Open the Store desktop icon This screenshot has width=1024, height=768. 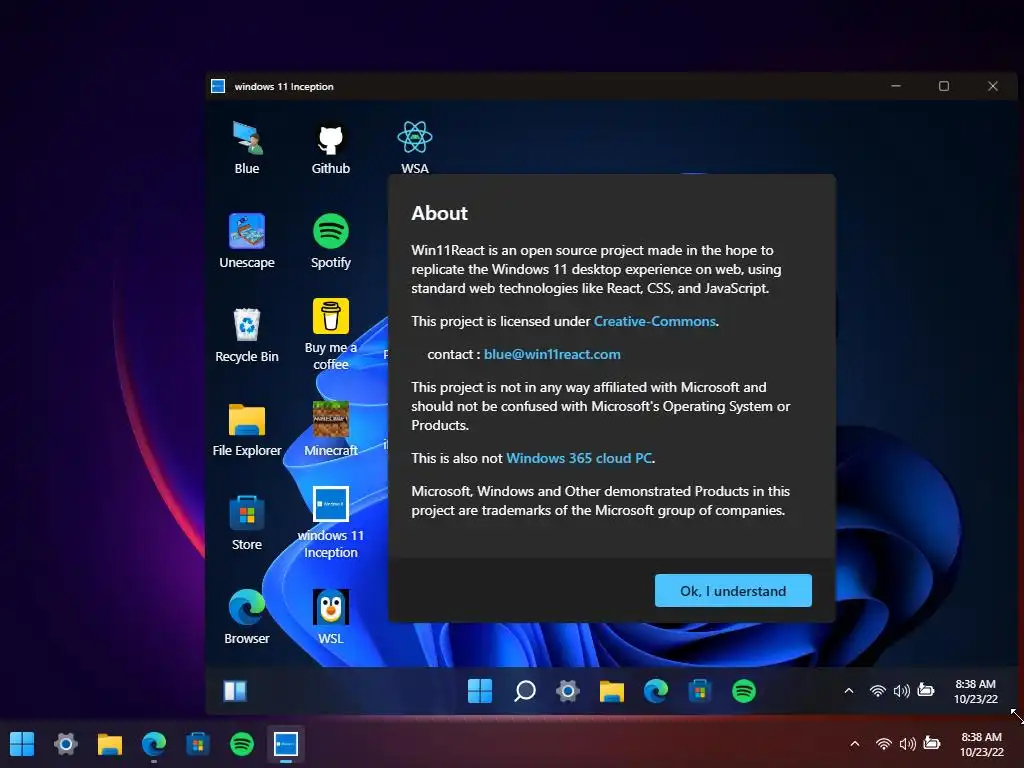[x=247, y=523]
